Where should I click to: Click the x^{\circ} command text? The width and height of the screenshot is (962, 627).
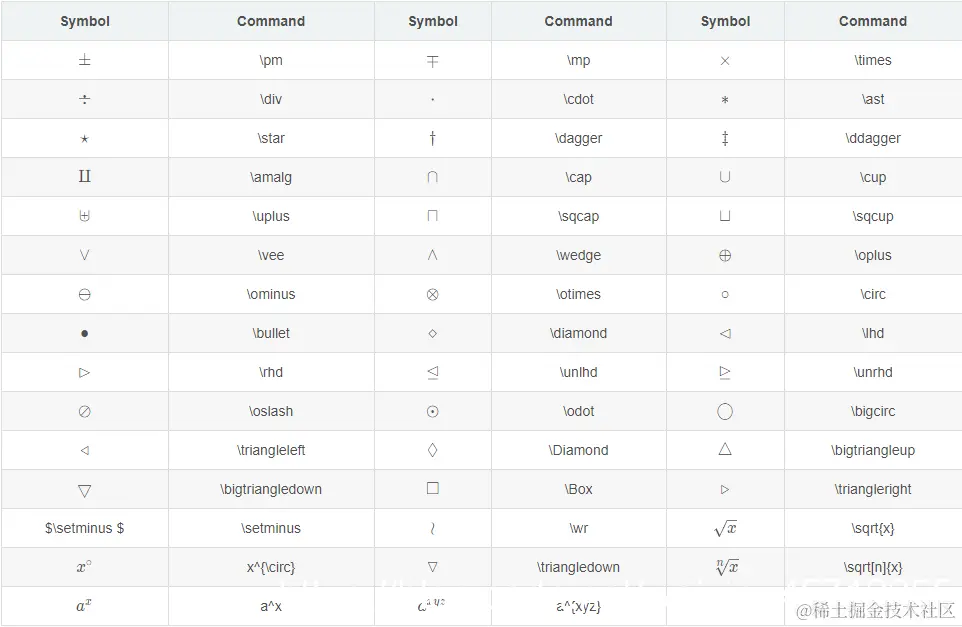pos(271,567)
